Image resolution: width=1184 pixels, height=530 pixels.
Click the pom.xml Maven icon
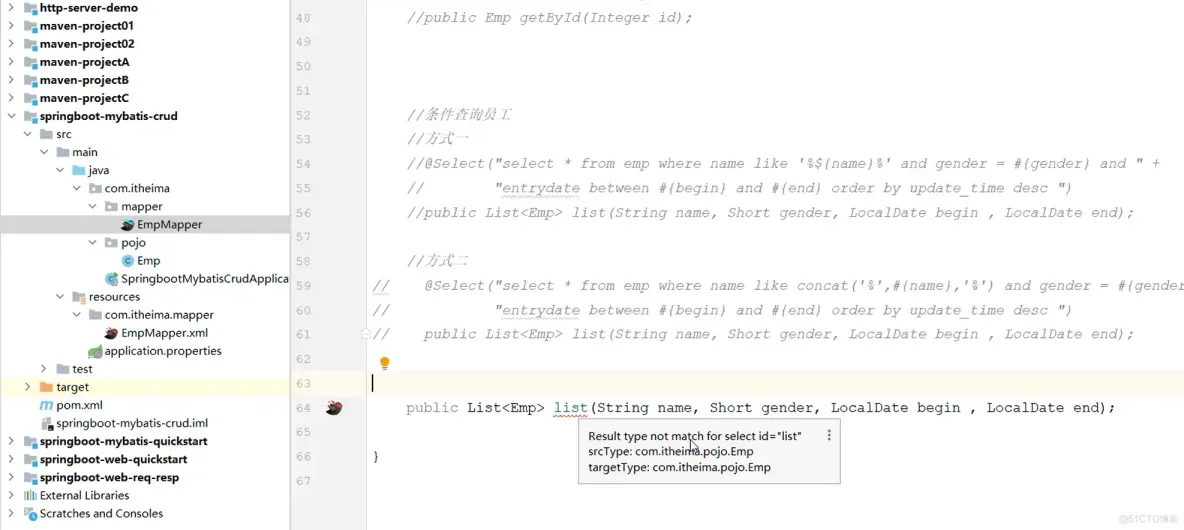pos(46,405)
